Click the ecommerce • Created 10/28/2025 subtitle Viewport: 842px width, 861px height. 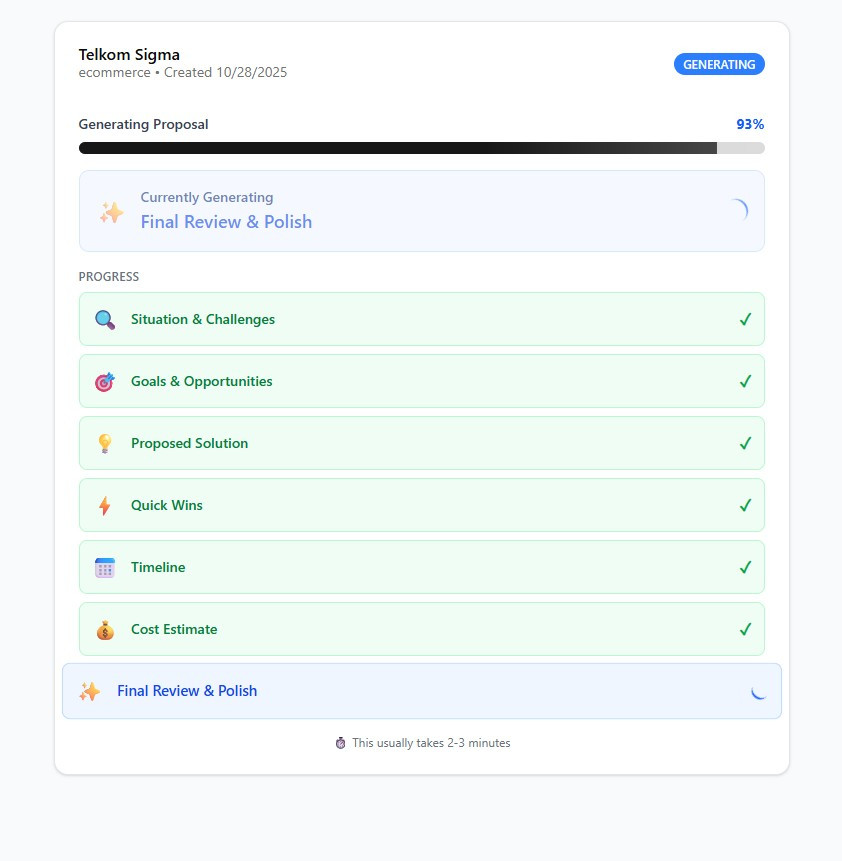[183, 72]
